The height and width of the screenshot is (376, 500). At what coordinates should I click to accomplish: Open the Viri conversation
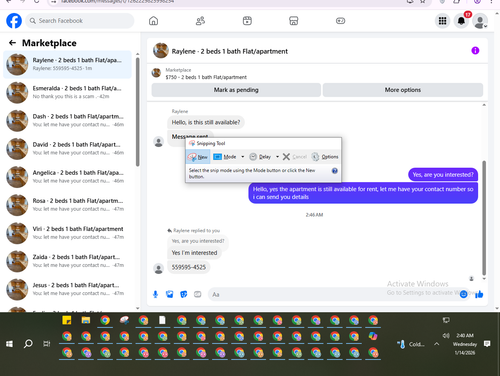(67, 233)
